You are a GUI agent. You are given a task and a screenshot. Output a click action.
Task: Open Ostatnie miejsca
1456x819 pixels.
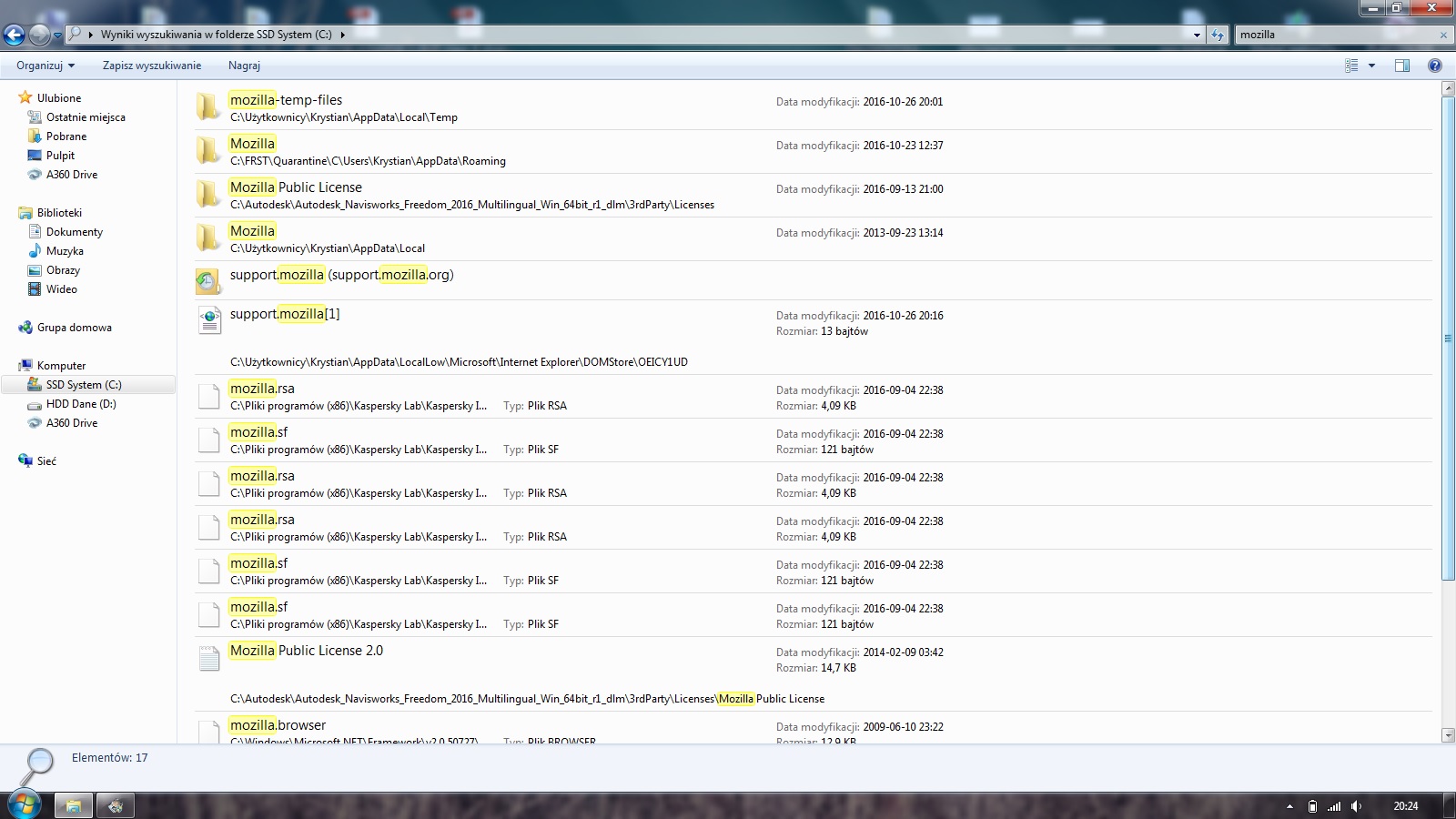pos(86,117)
